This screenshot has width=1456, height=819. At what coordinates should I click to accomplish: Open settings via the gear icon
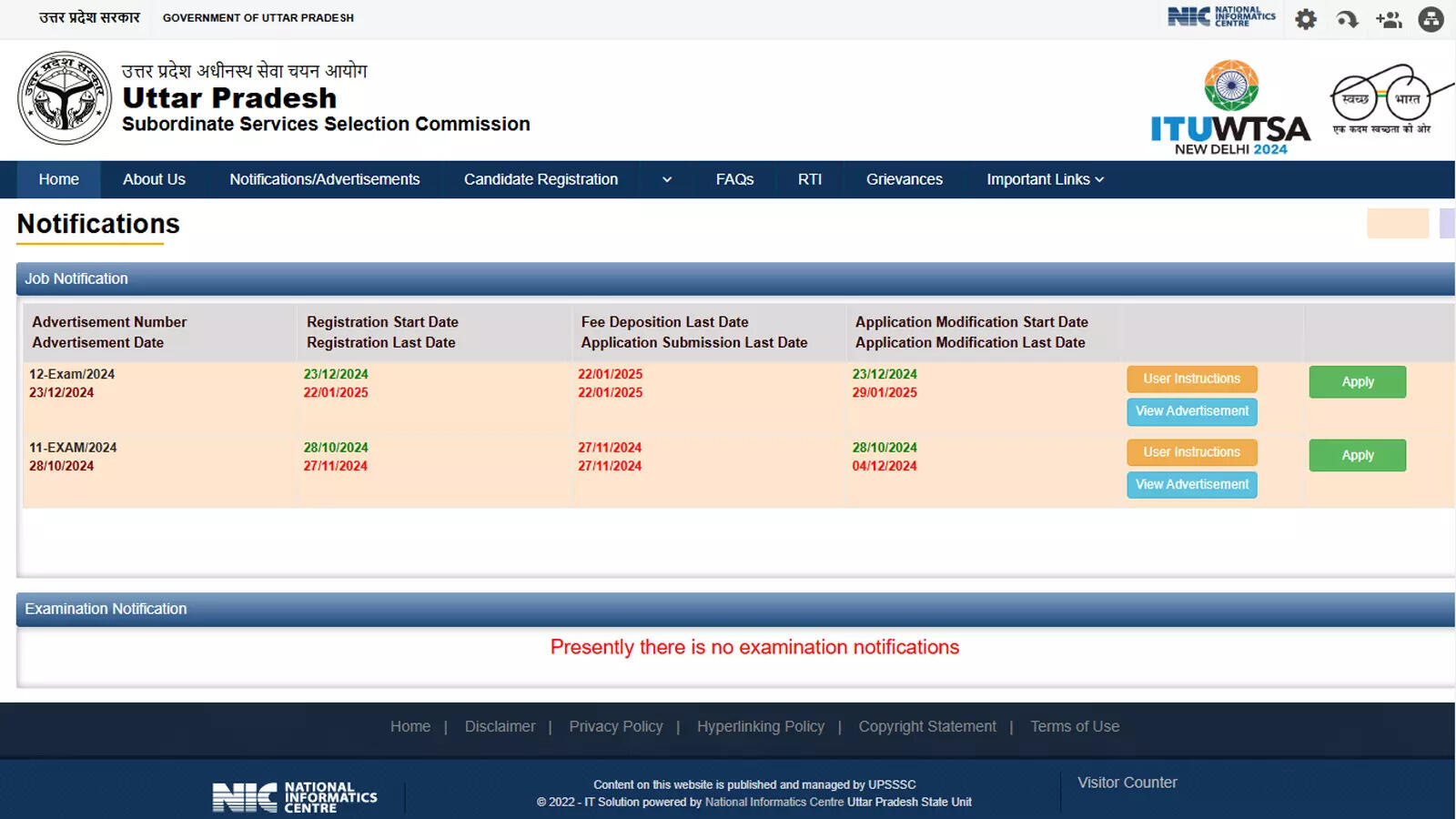1306,19
